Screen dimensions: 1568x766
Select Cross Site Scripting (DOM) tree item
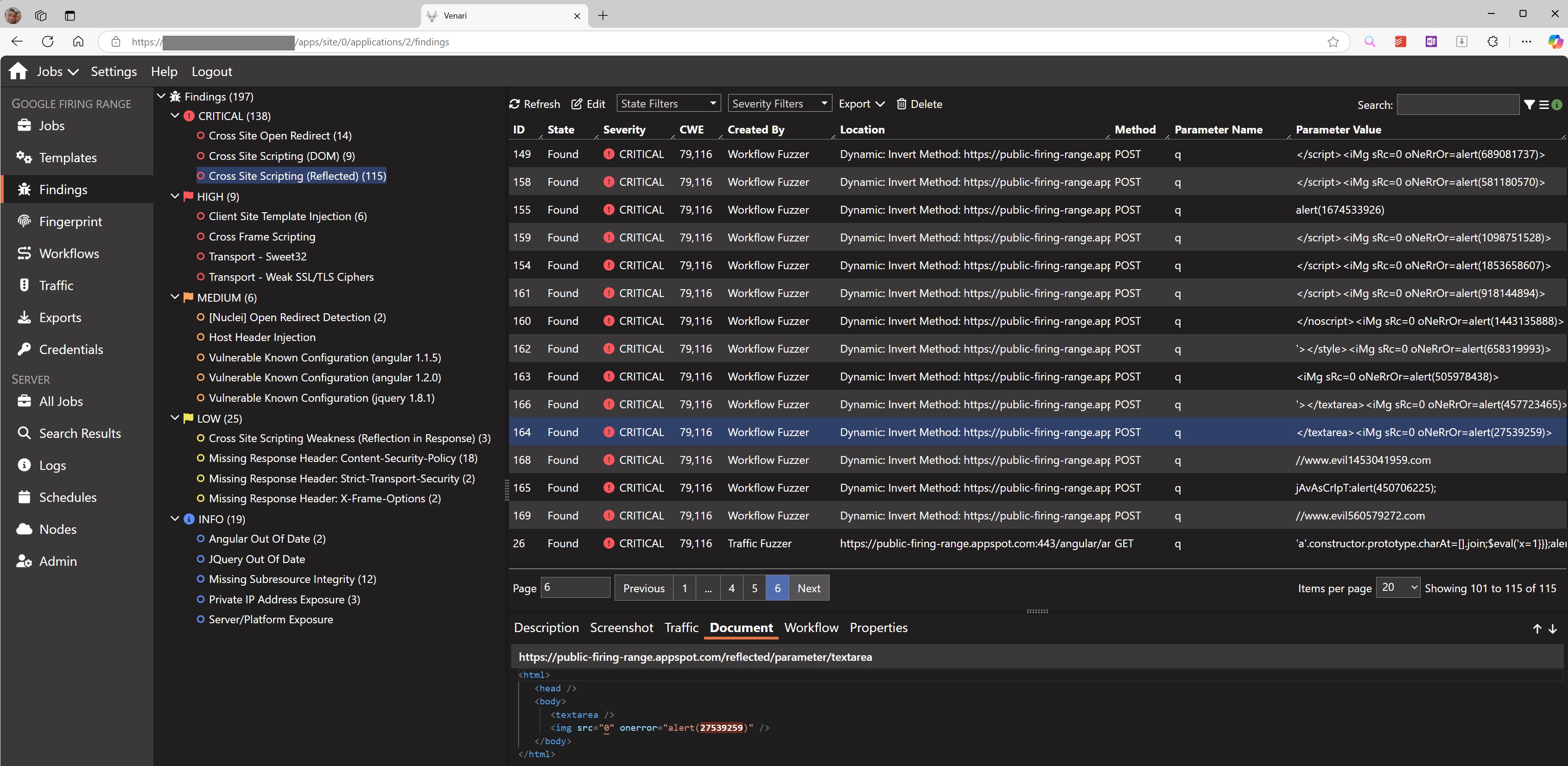[281, 156]
